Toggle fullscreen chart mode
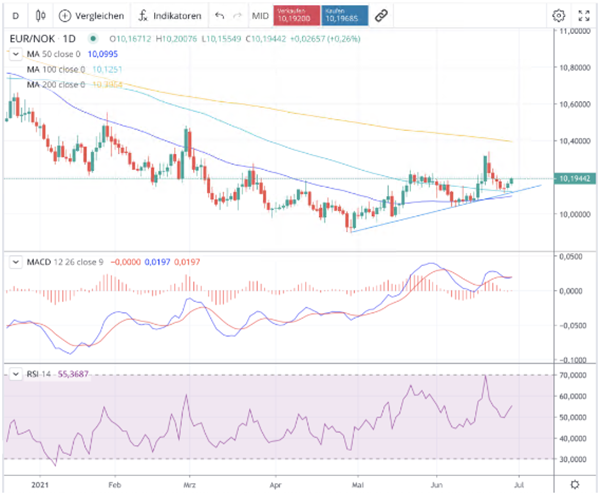 584,16
